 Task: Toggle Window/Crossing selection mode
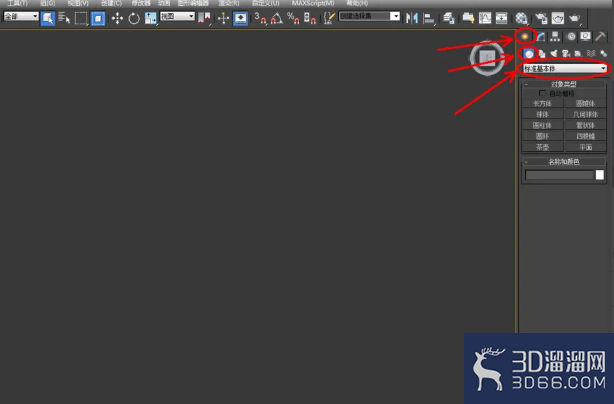[98, 18]
